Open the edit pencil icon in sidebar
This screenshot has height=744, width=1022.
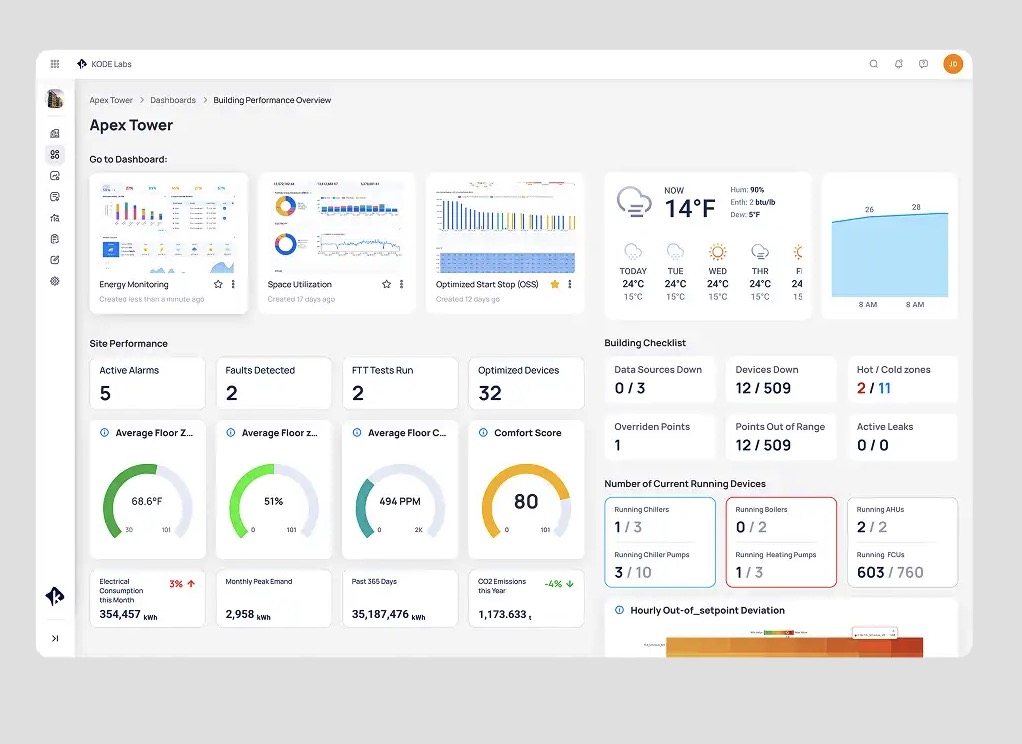tap(55, 260)
